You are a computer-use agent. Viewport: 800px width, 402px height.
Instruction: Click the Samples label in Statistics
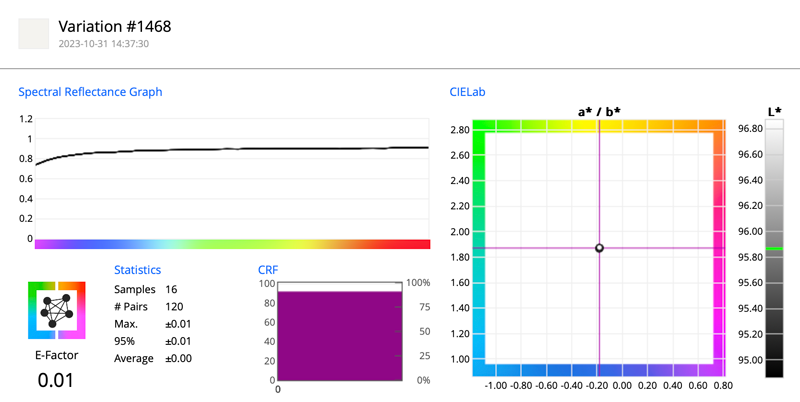(x=135, y=289)
